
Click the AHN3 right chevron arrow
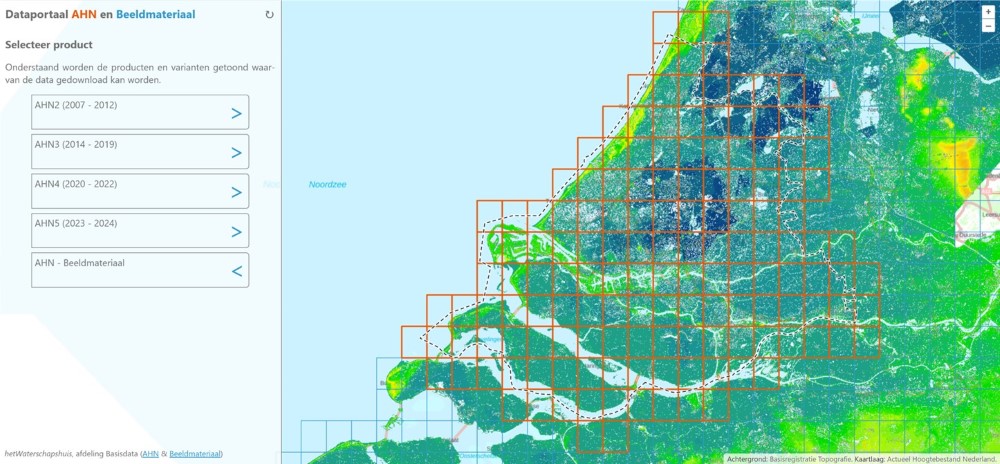(237, 153)
